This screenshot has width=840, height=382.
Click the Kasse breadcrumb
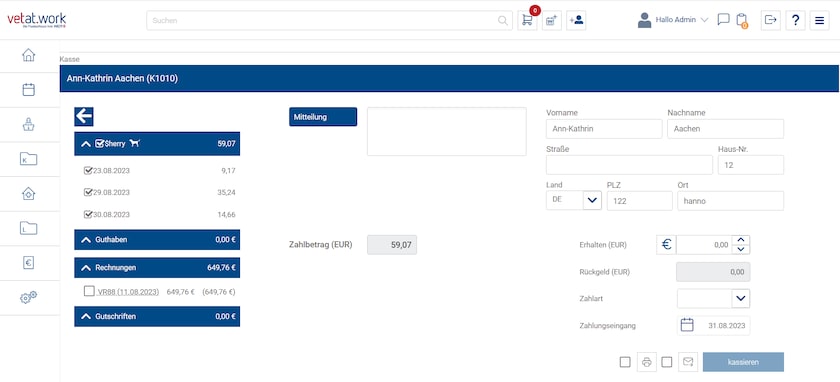coord(70,59)
